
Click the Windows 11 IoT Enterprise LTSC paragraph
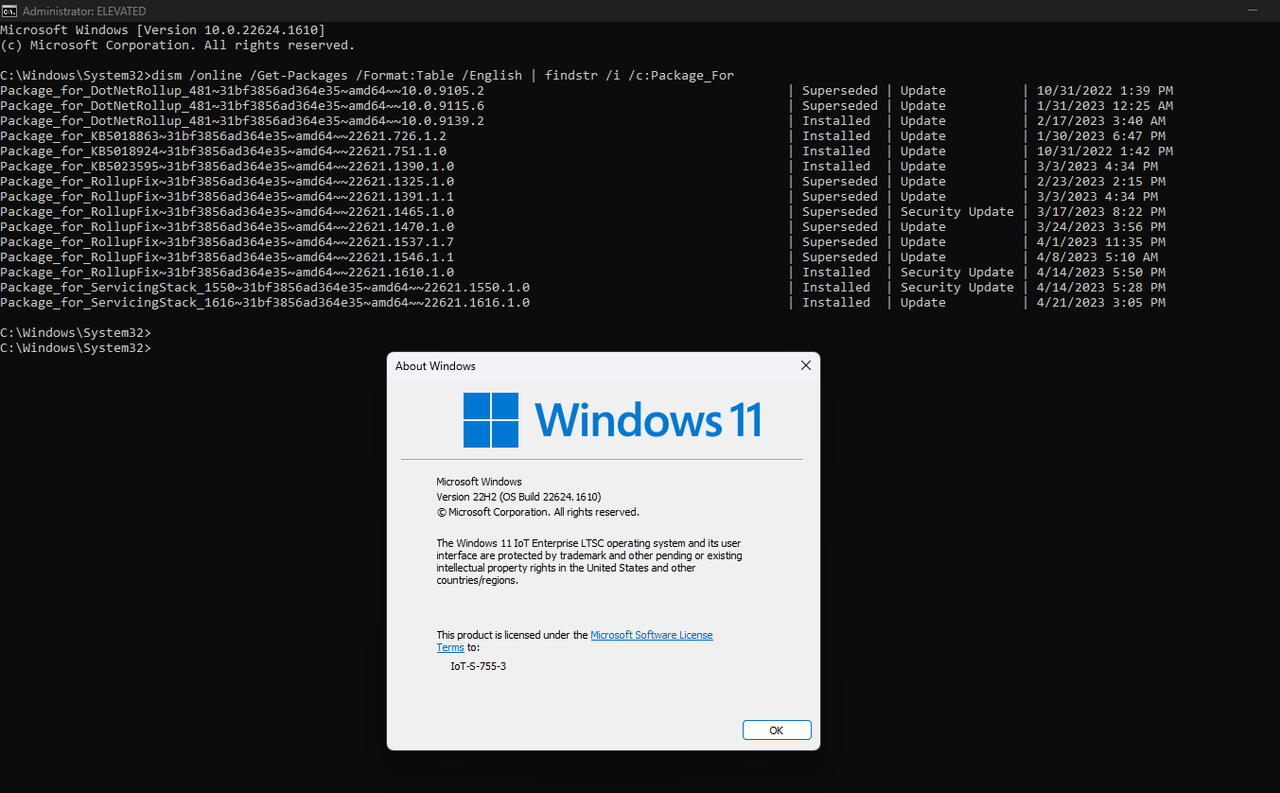click(x=589, y=562)
